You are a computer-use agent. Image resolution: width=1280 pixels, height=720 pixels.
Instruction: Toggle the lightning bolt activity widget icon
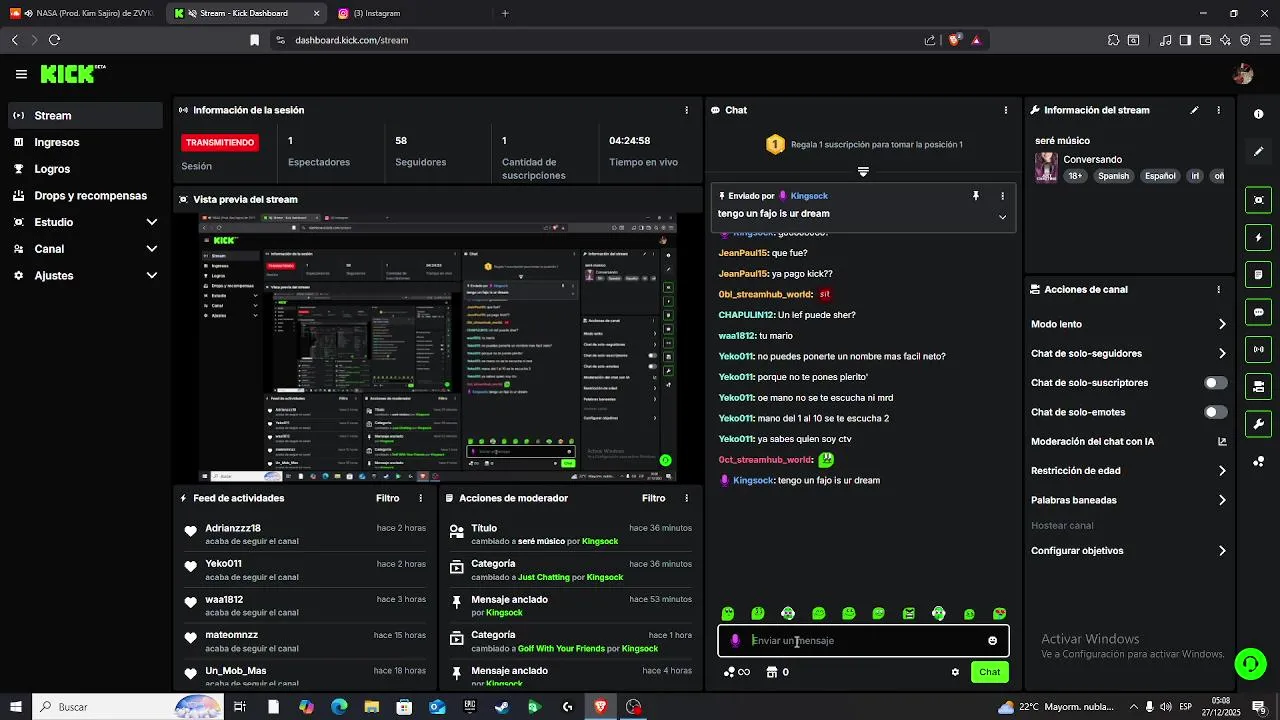coord(1258,238)
